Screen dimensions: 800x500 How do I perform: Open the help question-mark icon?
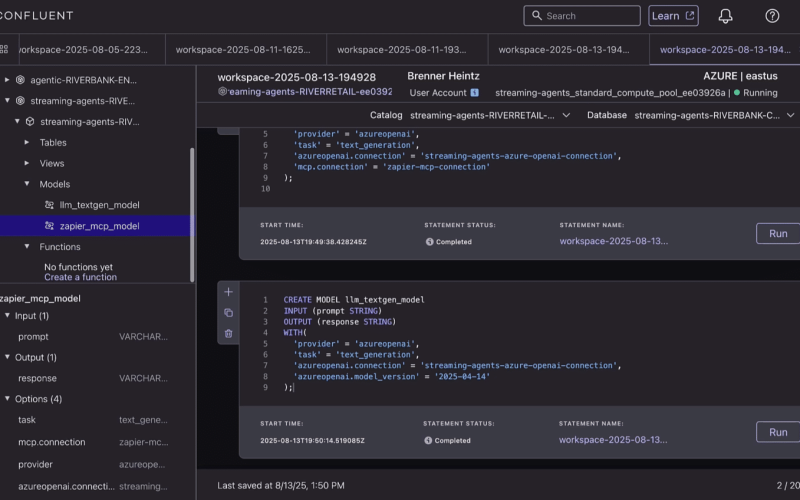click(x=772, y=16)
